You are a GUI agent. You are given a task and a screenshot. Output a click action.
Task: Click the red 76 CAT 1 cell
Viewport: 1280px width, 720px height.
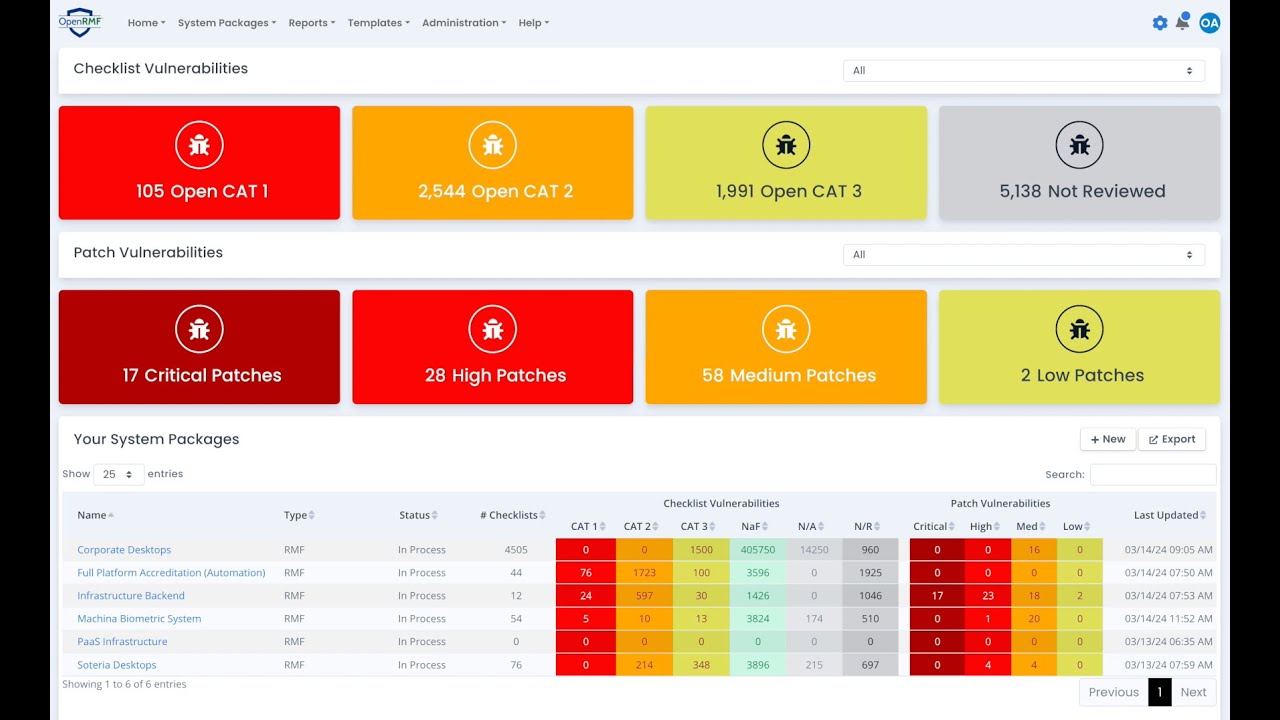click(x=586, y=573)
